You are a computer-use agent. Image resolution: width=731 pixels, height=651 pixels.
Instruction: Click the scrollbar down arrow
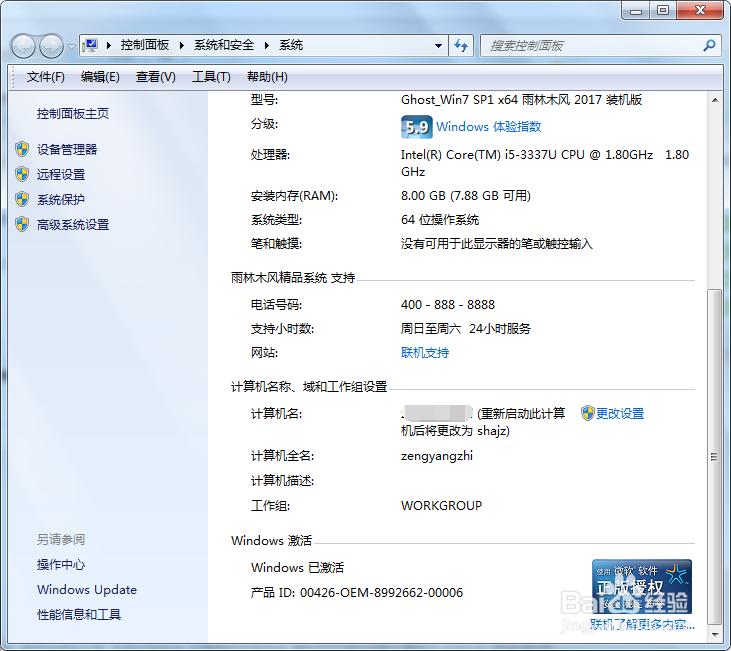tap(715, 635)
